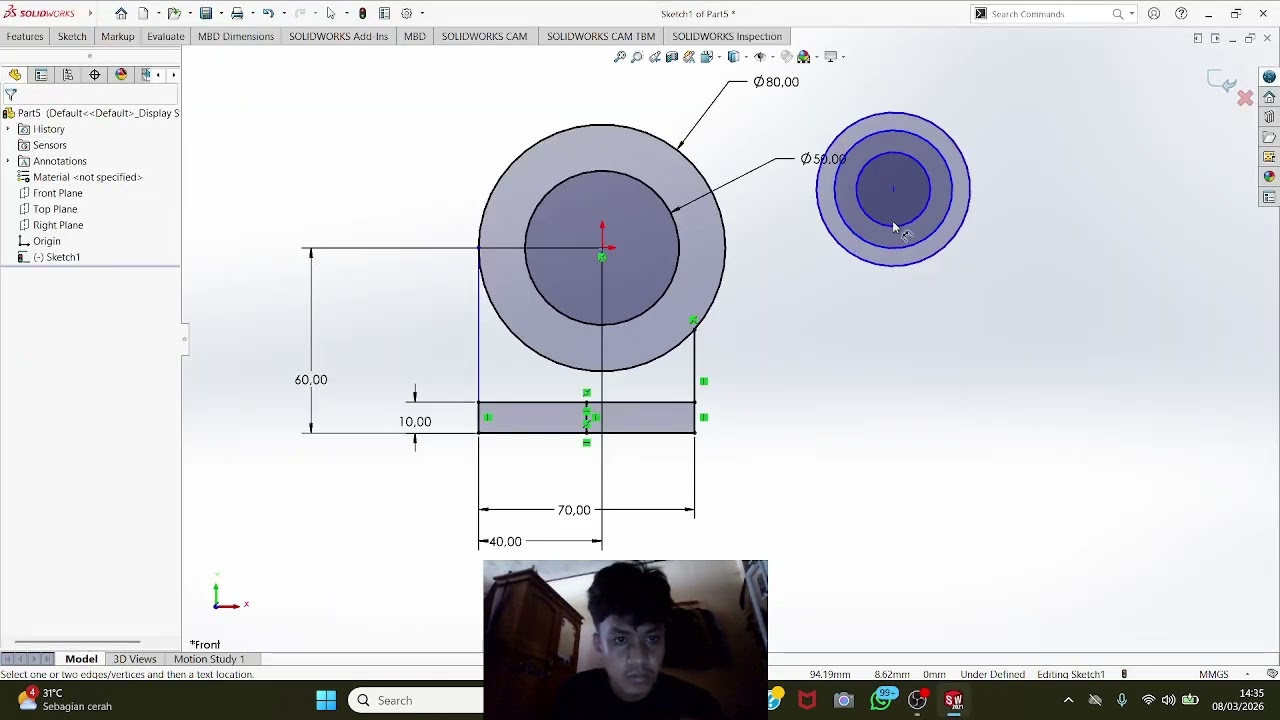The height and width of the screenshot is (720, 1280).
Task: Choose the Select cursor tool
Action: point(331,14)
